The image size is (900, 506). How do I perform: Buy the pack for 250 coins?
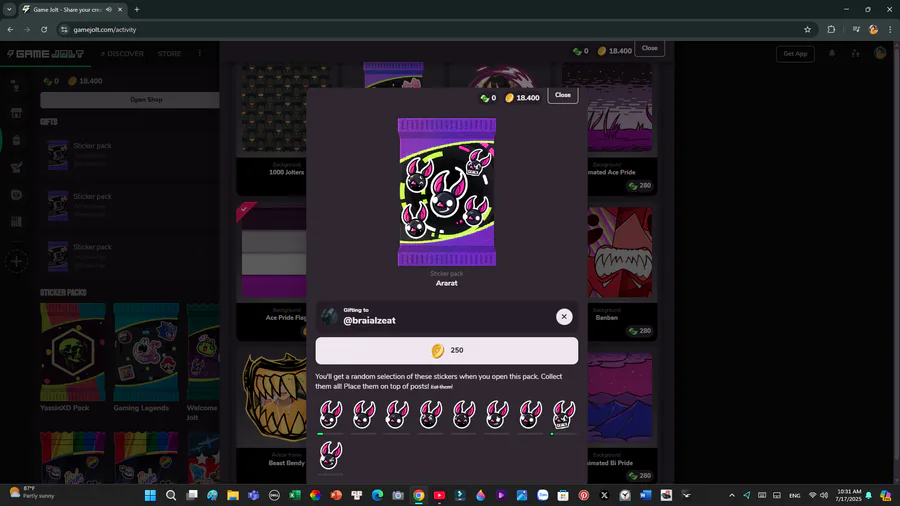click(447, 351)
